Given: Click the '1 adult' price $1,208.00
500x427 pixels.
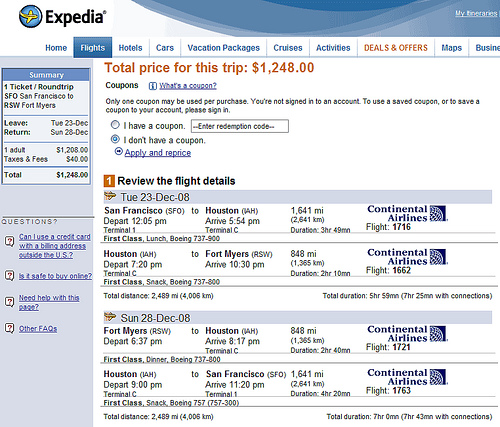Looking at the screenshot, I should (x=72, y=150).
